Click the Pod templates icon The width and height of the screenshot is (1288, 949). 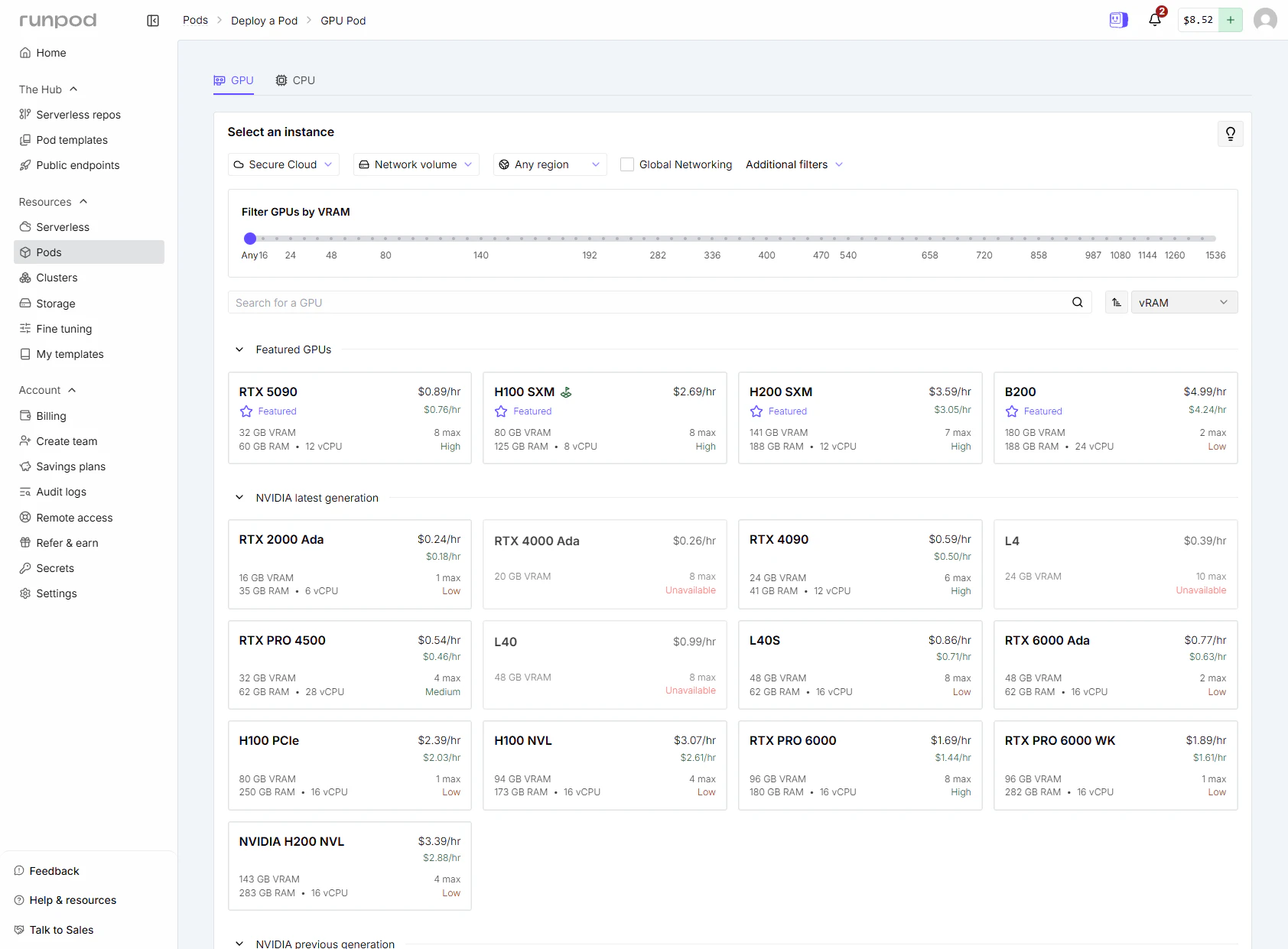tap(25, 140)
